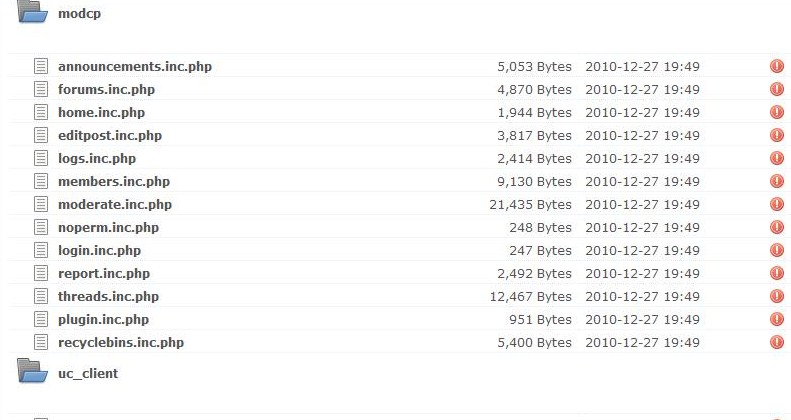Click the alert icon on the plugin.inc.php row
The height and width of the screenshot is (420, 791).
(776, 319)
